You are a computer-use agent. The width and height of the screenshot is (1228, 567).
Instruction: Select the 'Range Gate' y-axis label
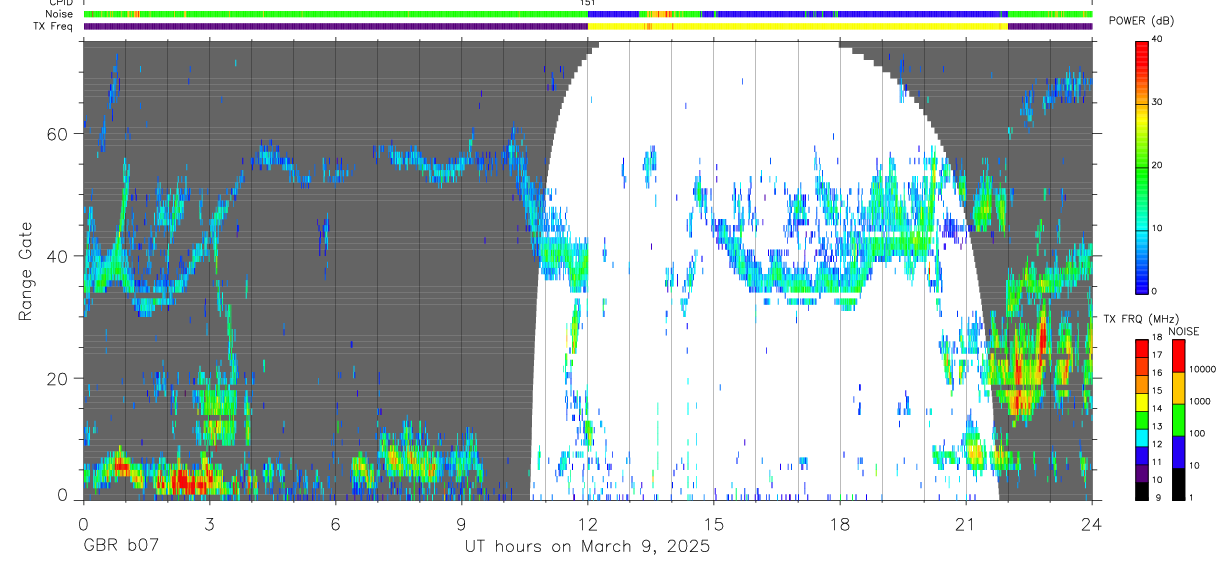[25, 272]
